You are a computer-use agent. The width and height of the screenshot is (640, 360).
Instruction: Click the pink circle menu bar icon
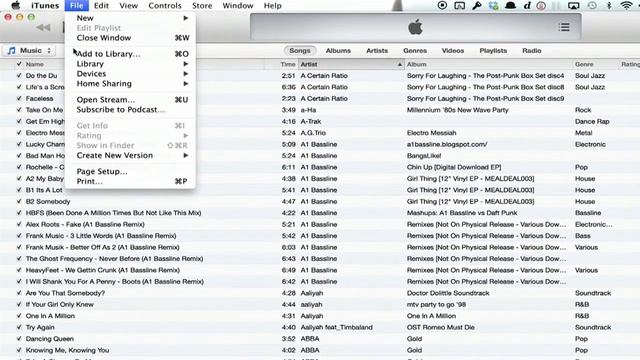point(541,5)
